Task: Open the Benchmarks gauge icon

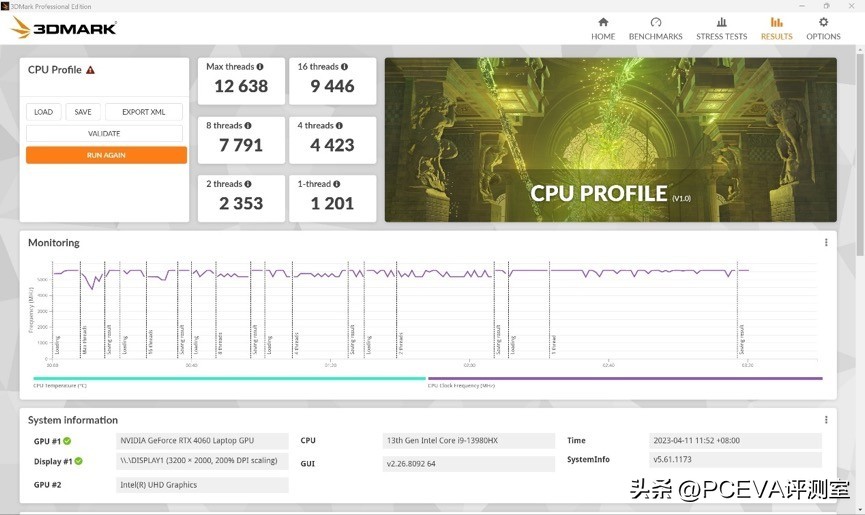Action: tap(655, 22)
